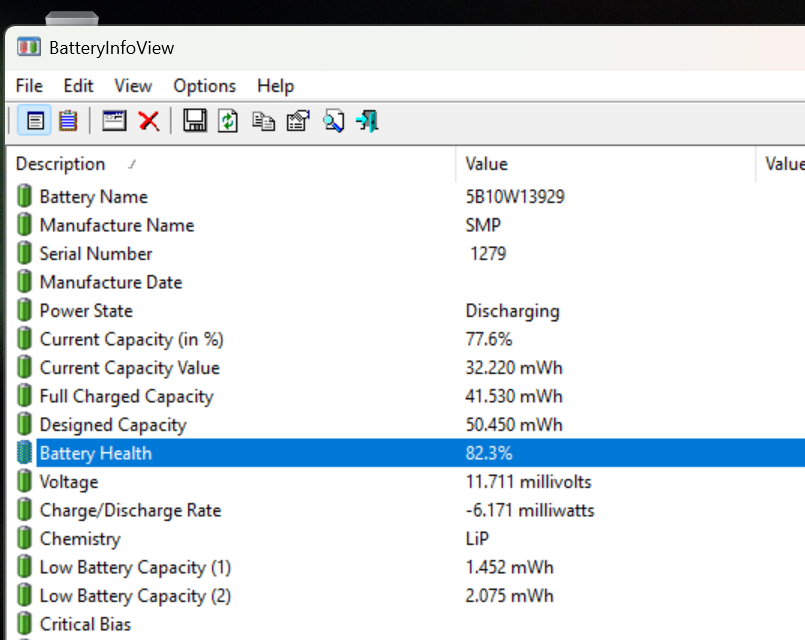
Task: Open the Help menu
Action: coord(276,86)
